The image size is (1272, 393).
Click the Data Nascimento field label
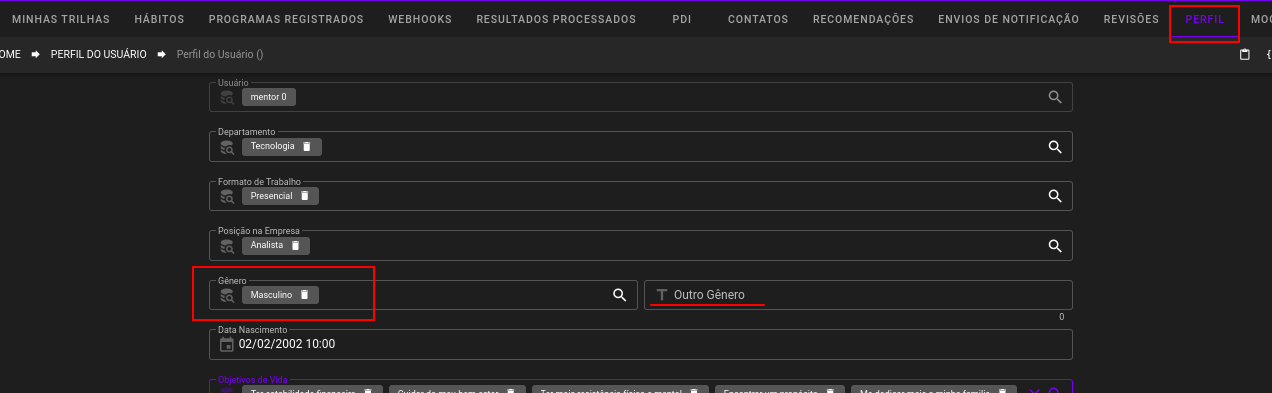tap(252, 330)
